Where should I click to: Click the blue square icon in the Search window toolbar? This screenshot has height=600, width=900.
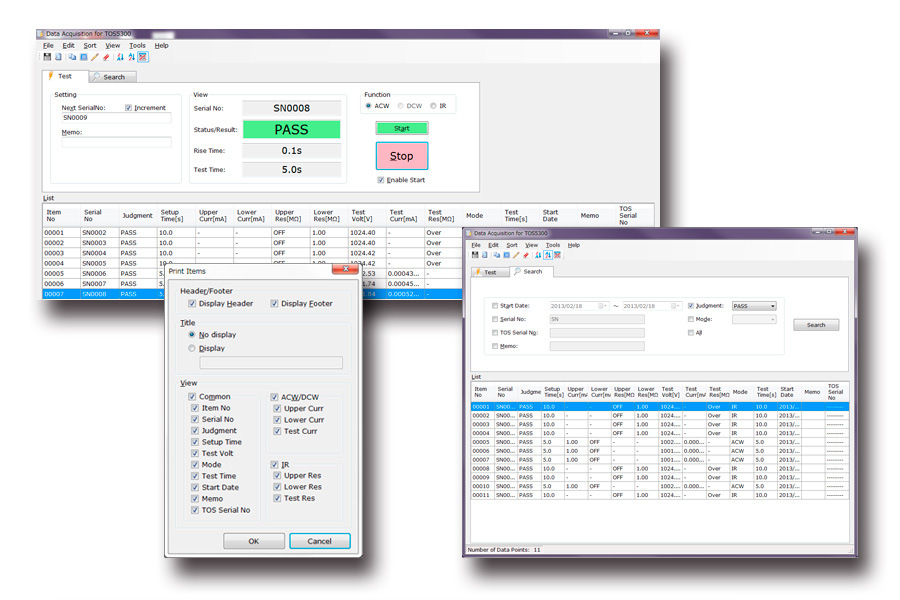point(506,255)
